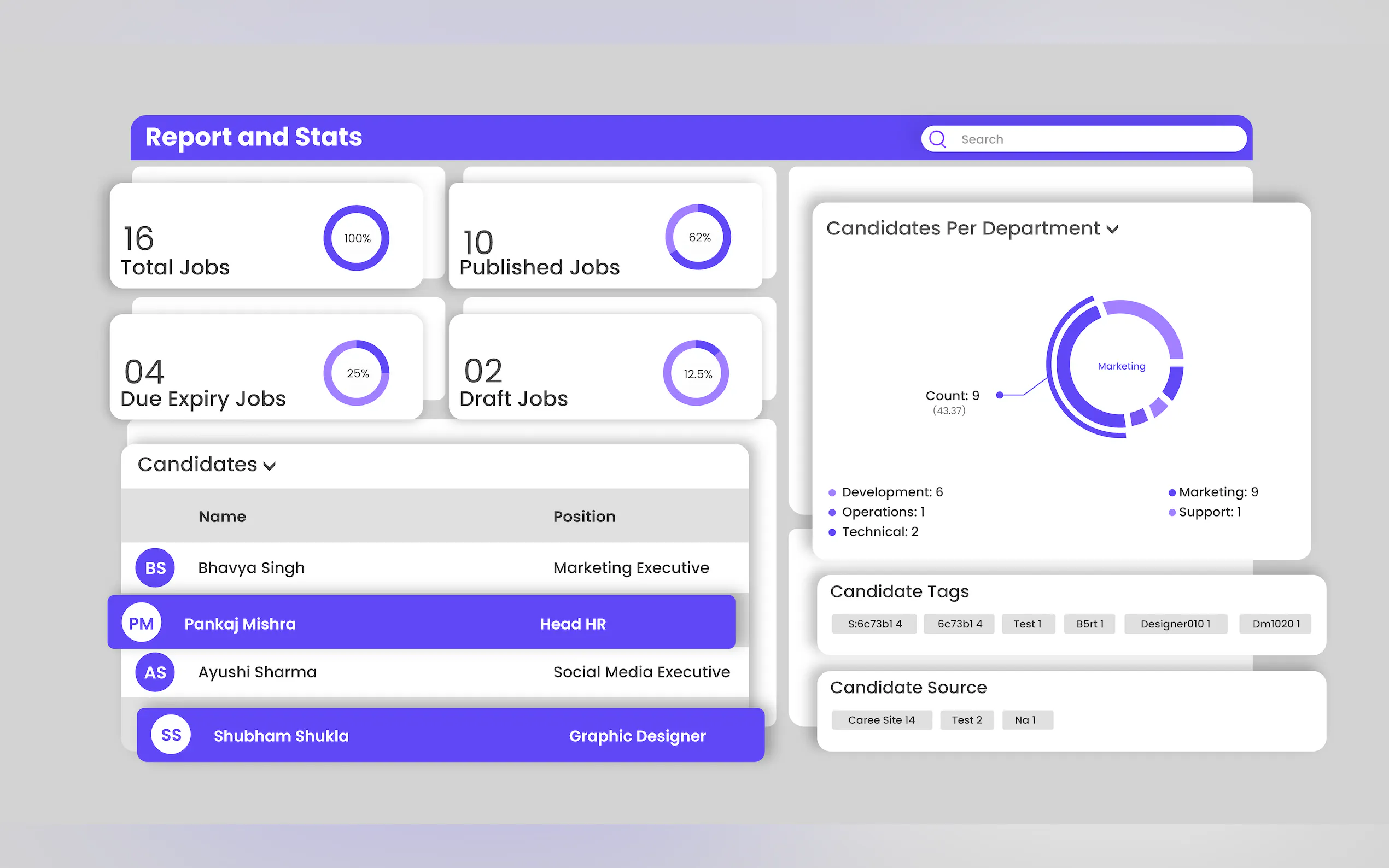The image size is (1389, 868).
Task: Expand the Candidates dropdown chevron
Action: 269,466
